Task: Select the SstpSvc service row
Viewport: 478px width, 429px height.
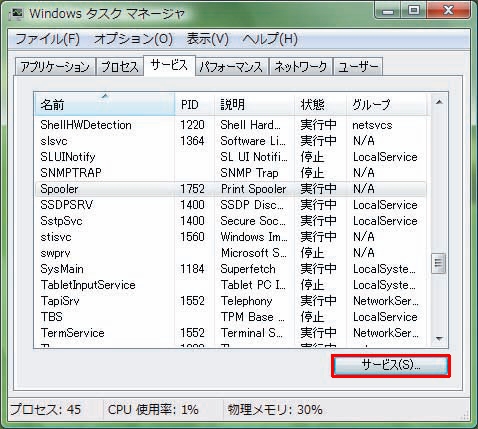Action: (230, 221)
